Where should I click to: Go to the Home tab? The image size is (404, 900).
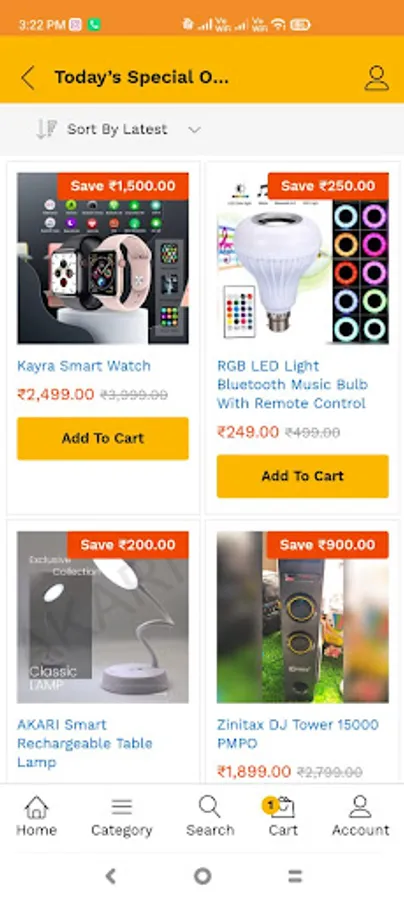click(x=36, y=816)
